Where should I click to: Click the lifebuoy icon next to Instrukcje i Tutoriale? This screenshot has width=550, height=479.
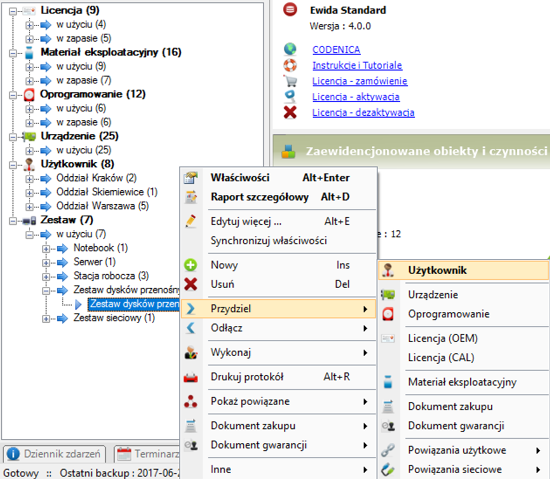pyautogui.click(x=290, y=65)
